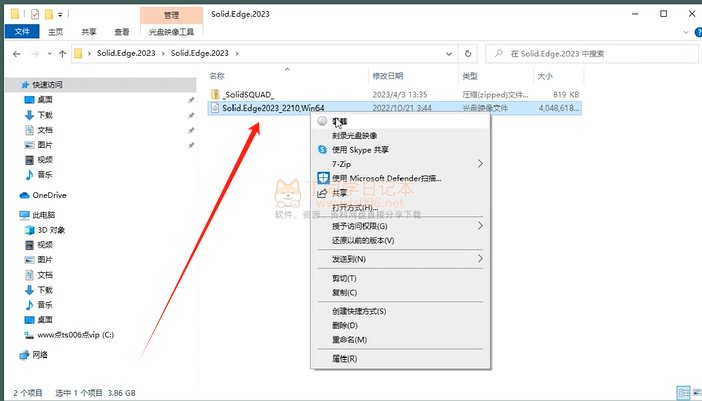The height and width of the screenshot is (401, 702).
Task: Choose 删除(D) in the context menu
Action: [x=401, y=325]
